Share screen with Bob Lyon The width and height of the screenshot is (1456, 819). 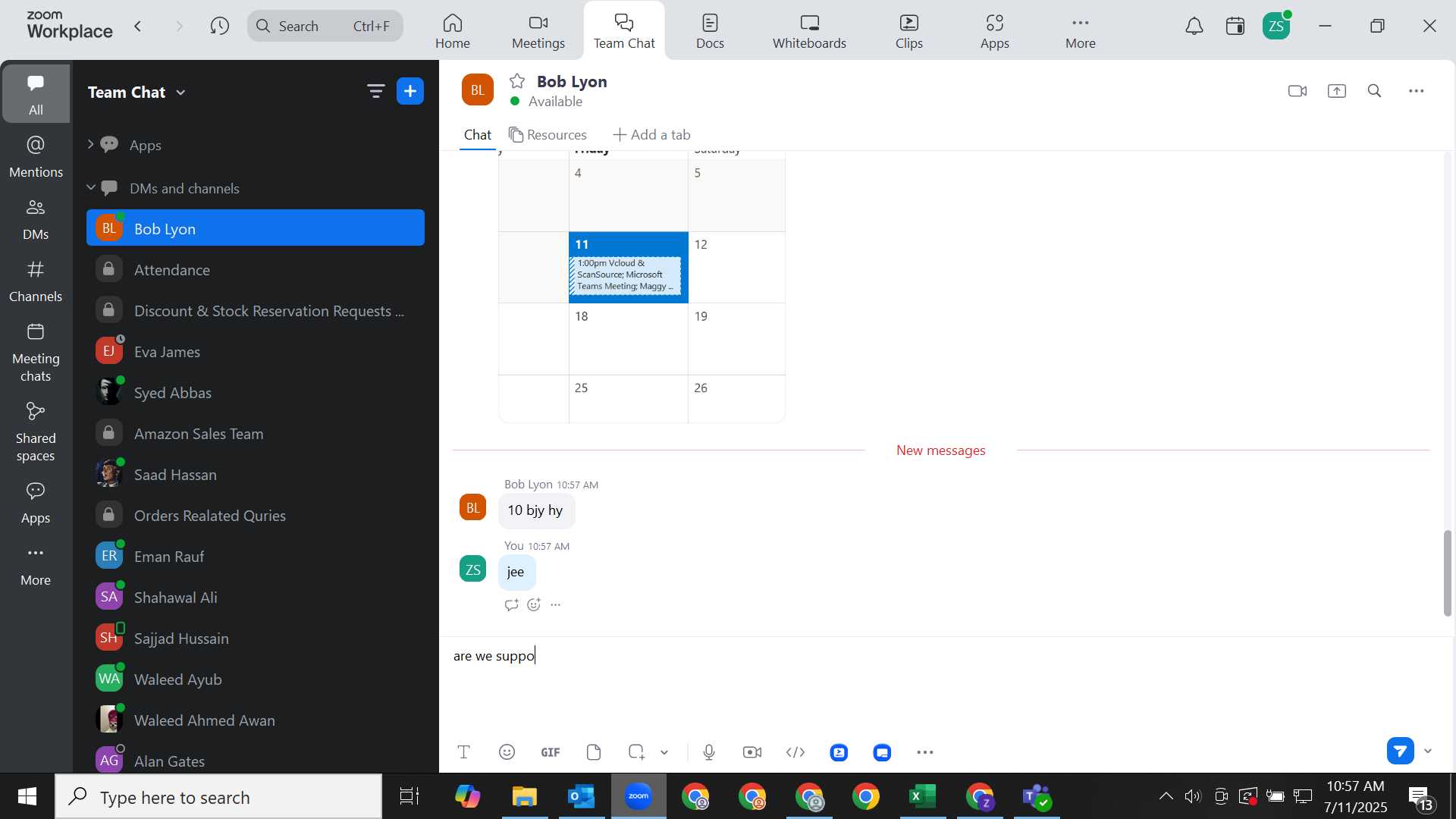tap(1337, 91)
